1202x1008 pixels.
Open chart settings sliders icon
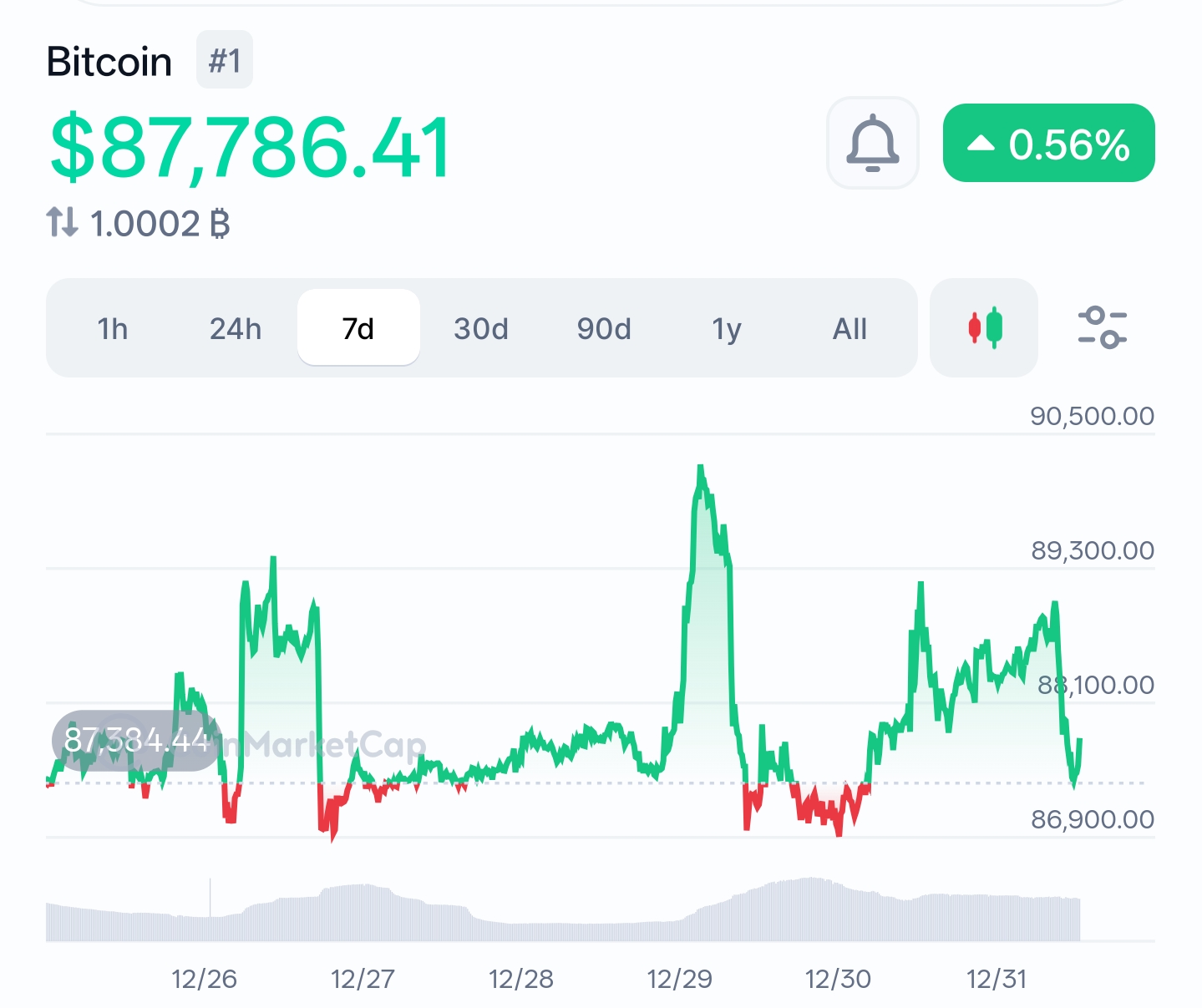pos(1102,327)
